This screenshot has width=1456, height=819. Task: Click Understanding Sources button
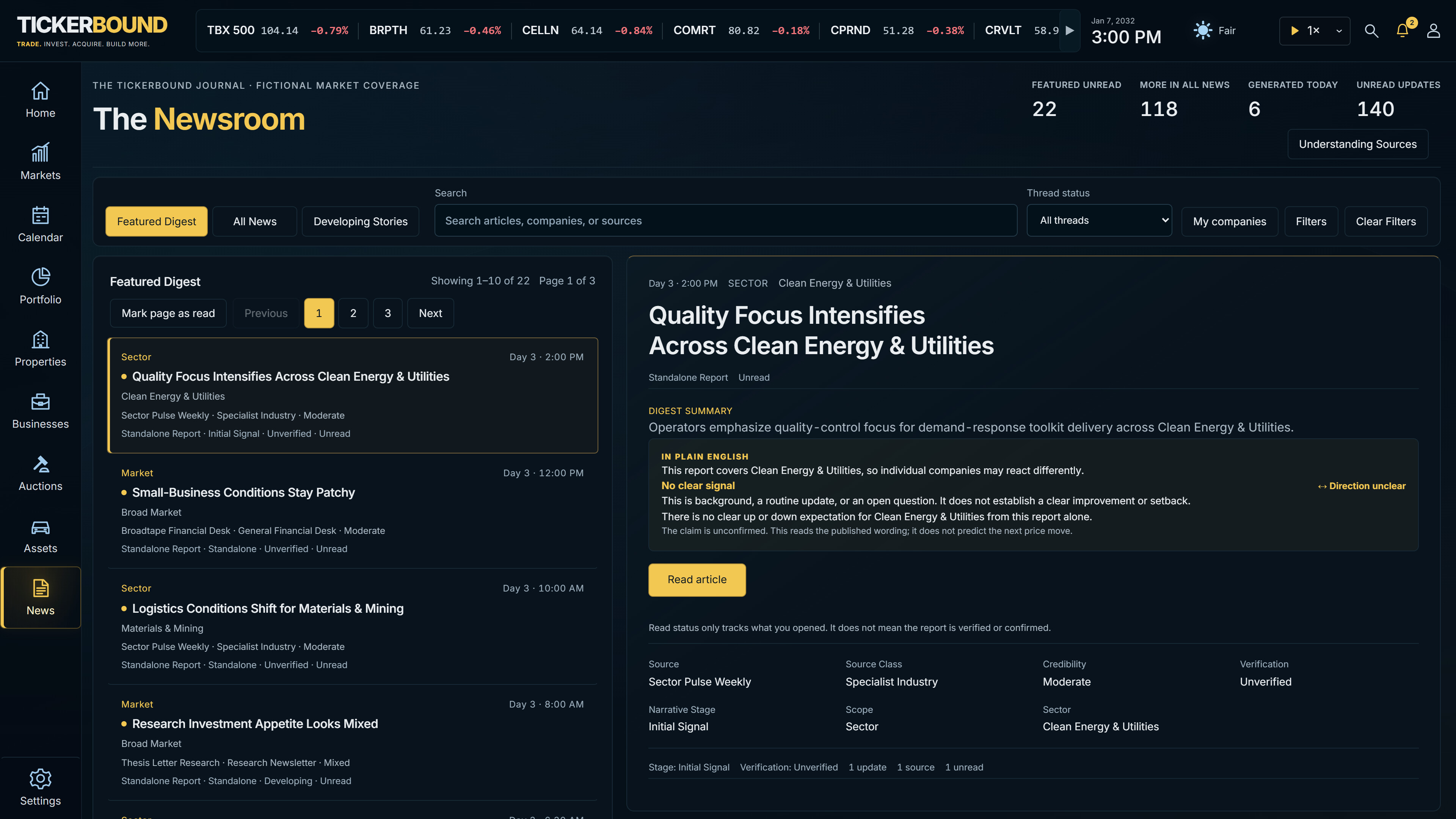point(1357,144)
